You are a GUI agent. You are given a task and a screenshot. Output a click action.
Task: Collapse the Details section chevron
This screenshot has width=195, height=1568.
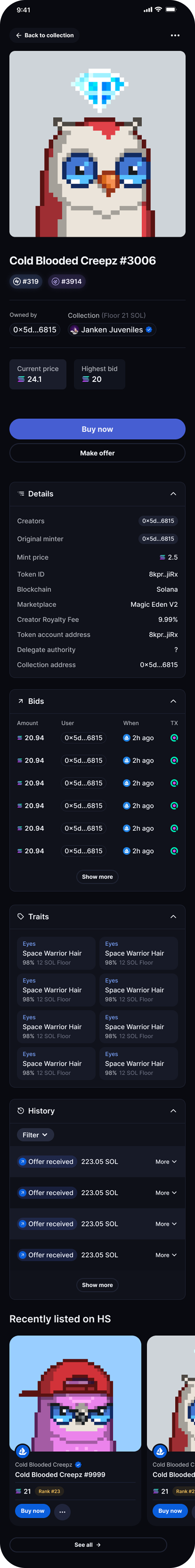[173, 494]
